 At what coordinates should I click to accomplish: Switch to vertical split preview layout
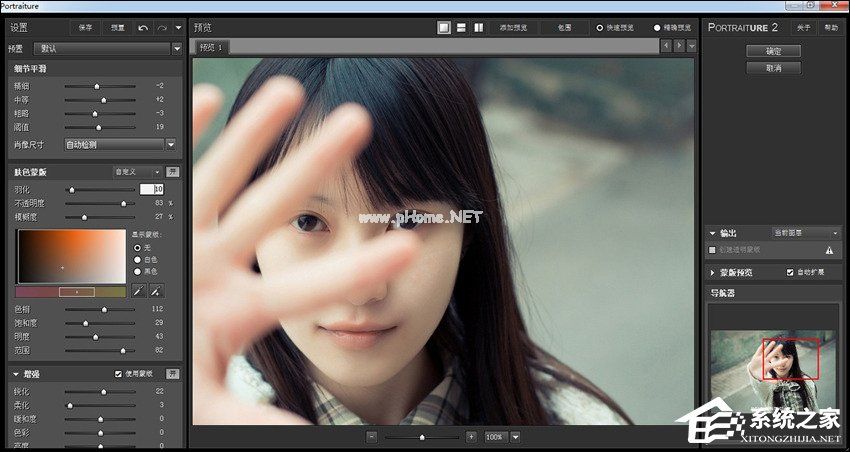point(478,28)
